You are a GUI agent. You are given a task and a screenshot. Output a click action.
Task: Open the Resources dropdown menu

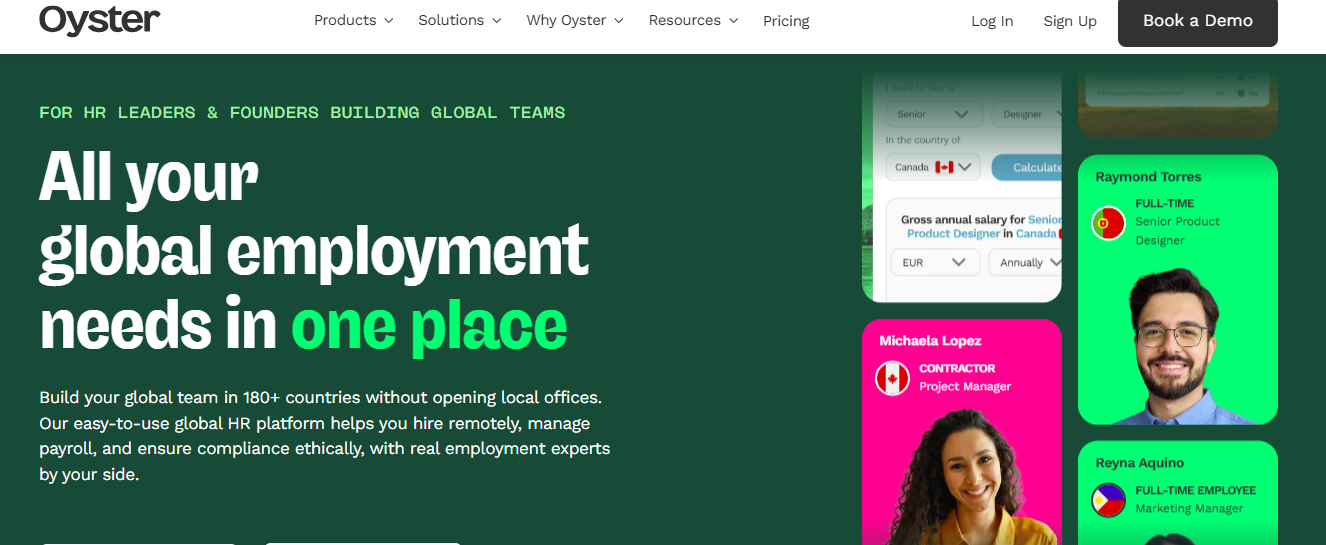pos(693,21)
